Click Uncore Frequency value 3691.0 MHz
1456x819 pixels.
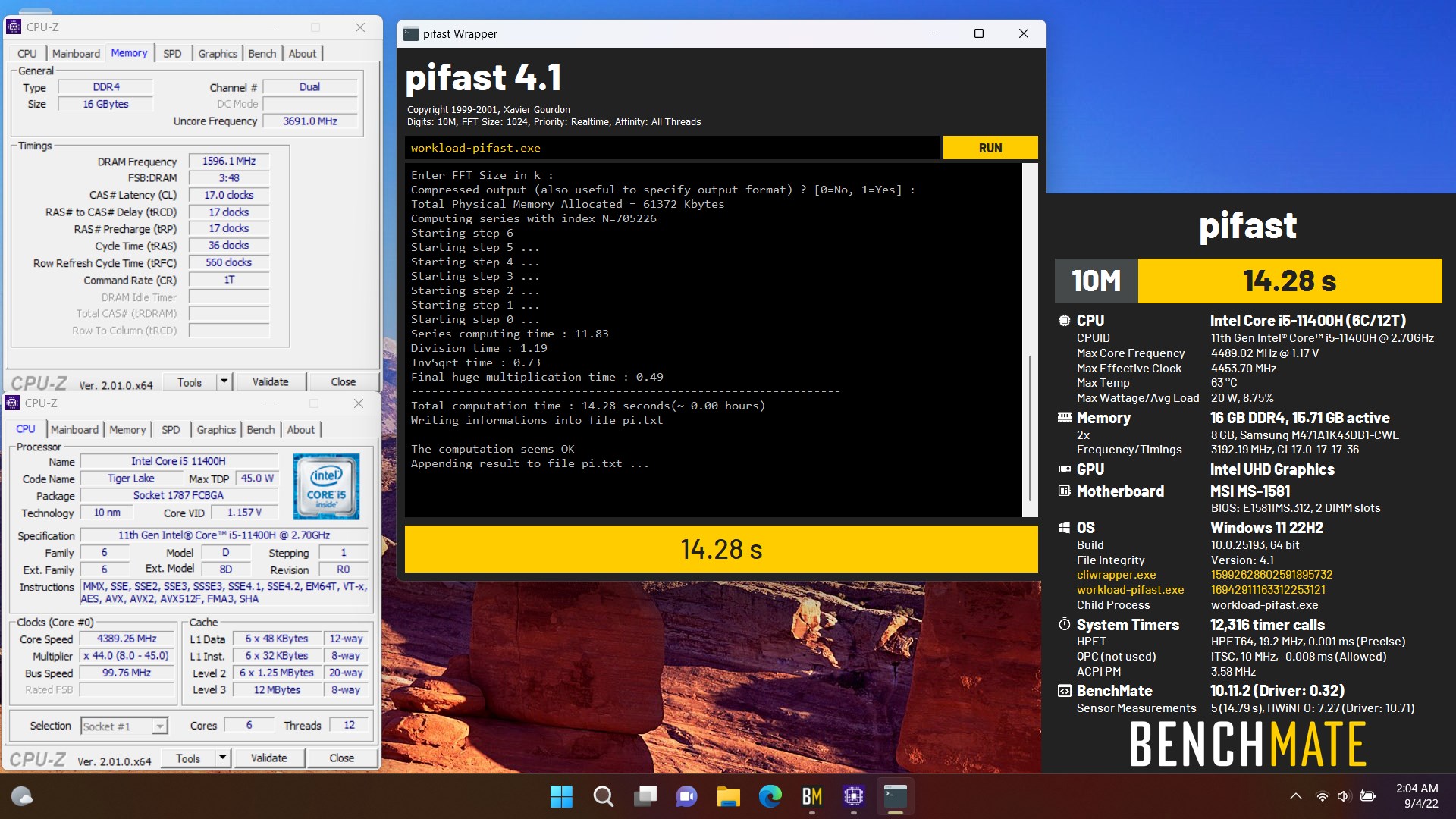(x=310, y=121)
